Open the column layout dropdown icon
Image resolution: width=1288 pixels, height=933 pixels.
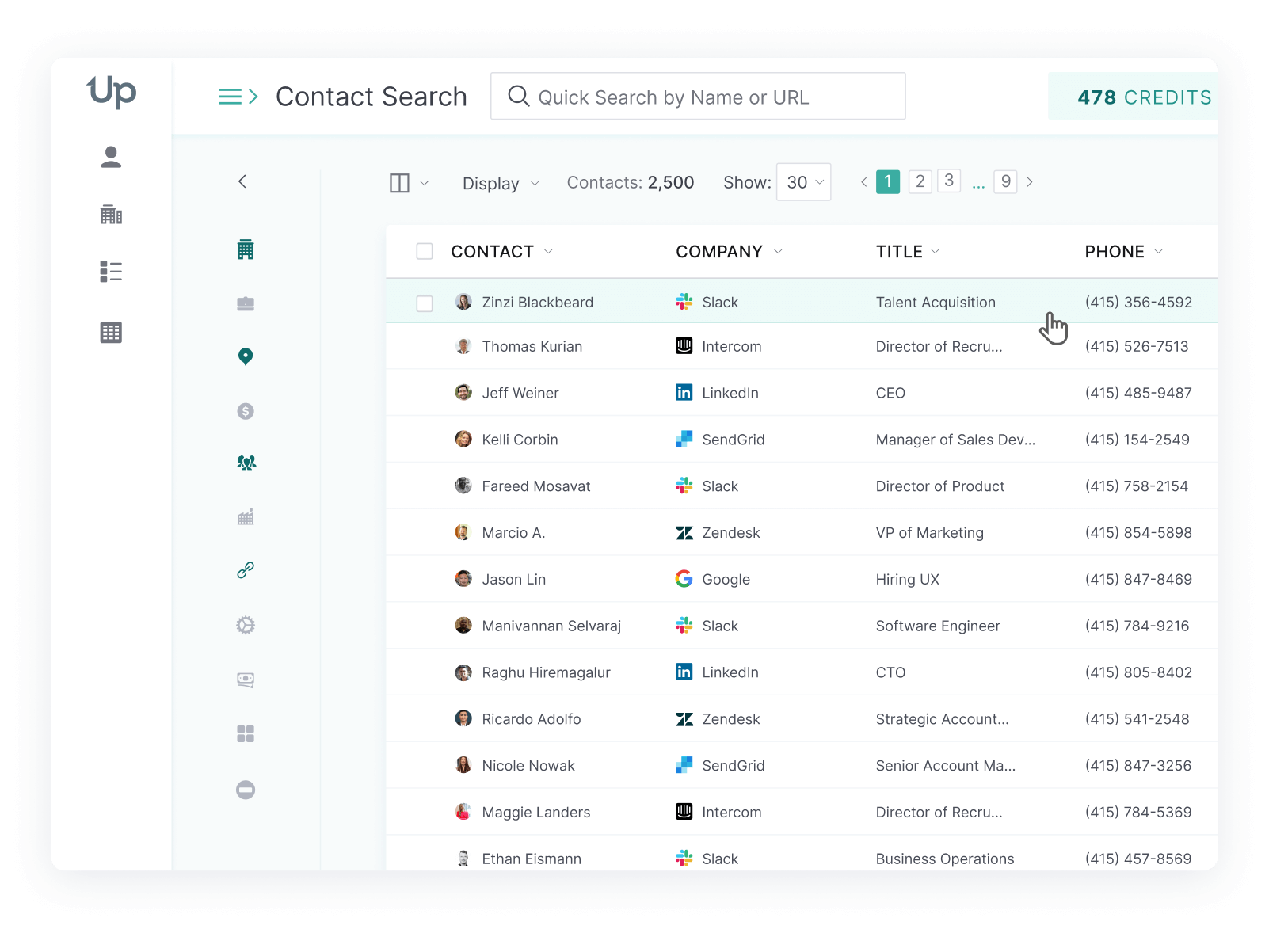point(408,184)
